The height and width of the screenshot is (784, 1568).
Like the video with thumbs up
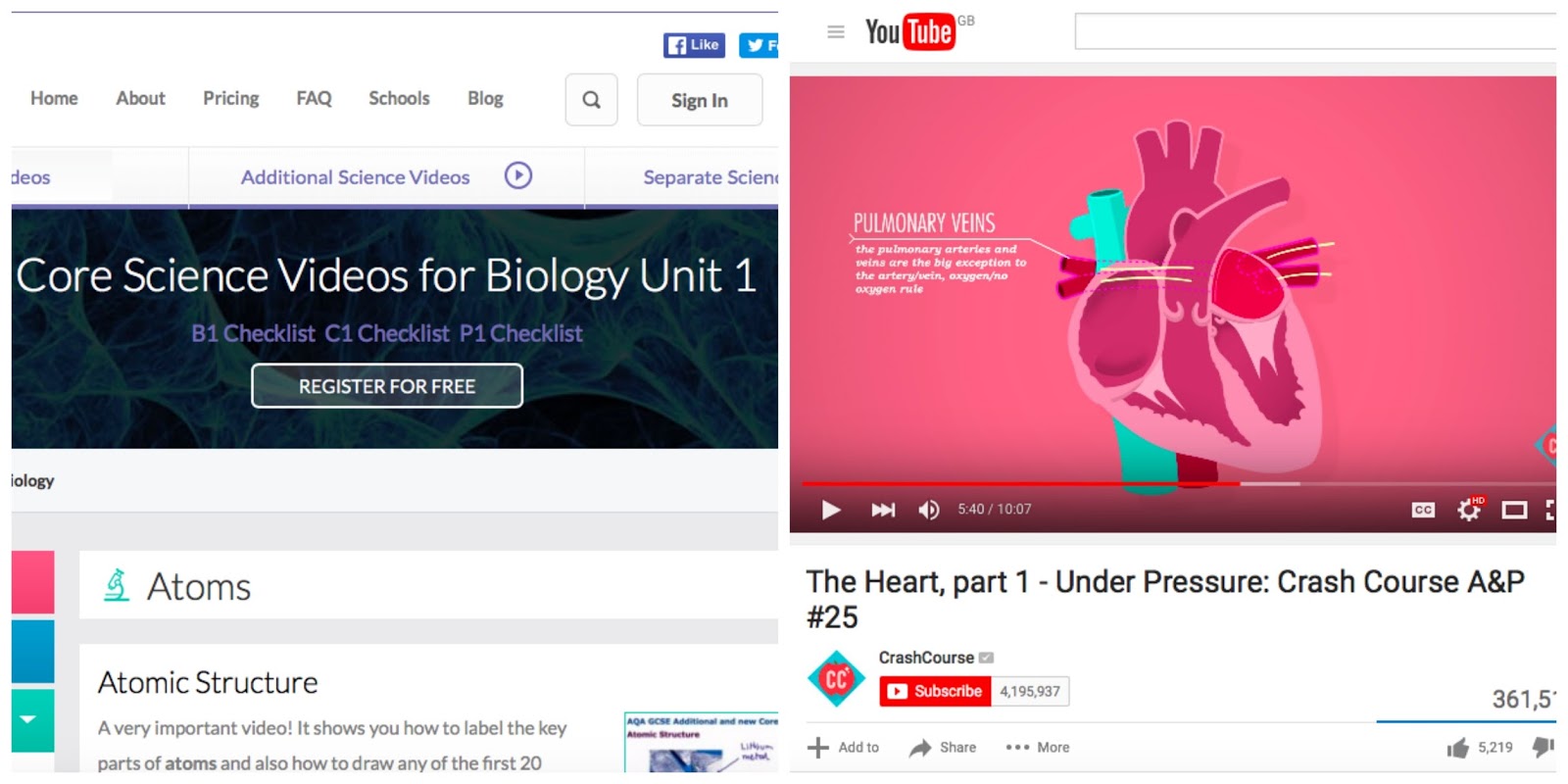(x=1457, y=748)
